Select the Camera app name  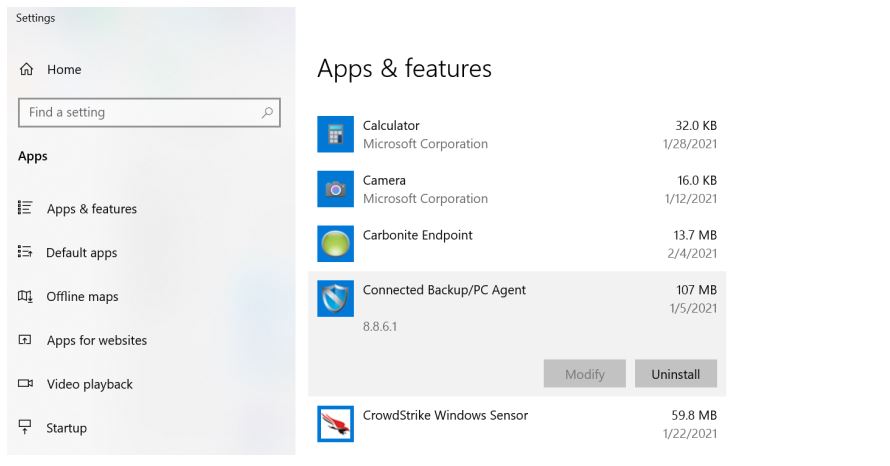(384, 181)
